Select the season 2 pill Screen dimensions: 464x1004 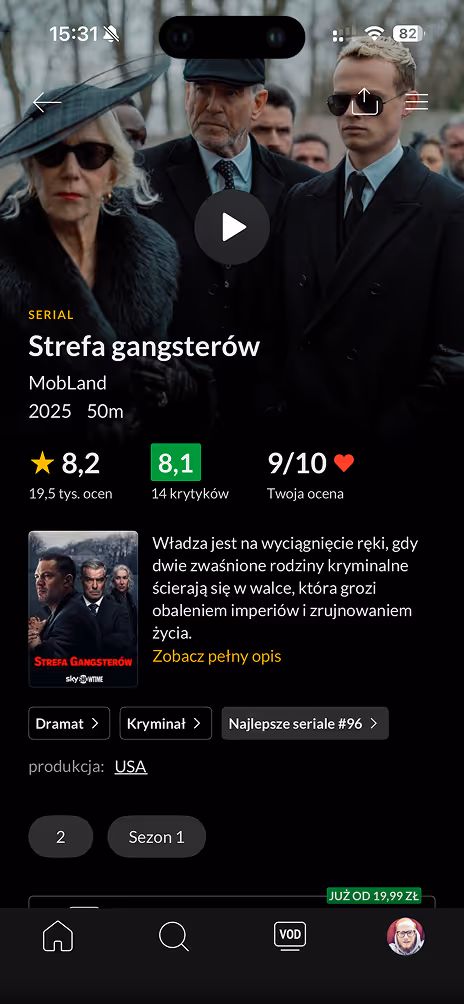[x=61, y=837]
